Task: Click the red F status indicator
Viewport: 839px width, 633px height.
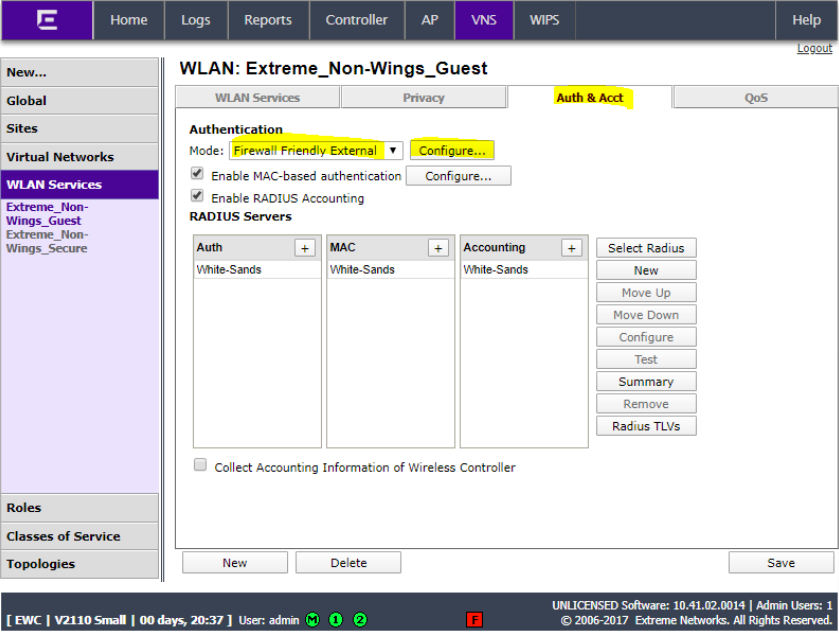Action: pos(474,620)
